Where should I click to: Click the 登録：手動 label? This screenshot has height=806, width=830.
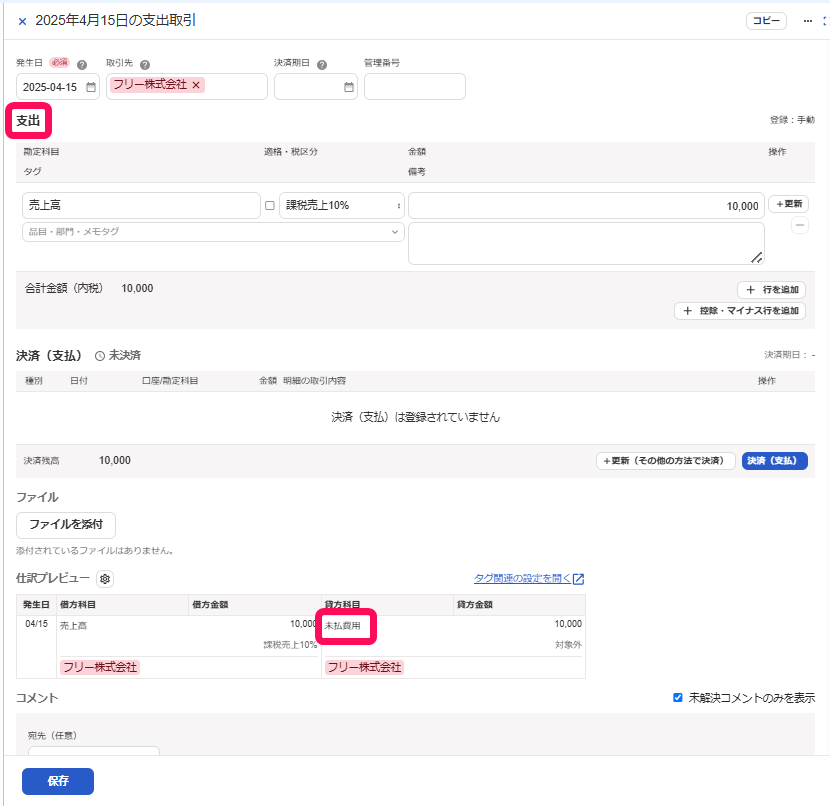792,120
